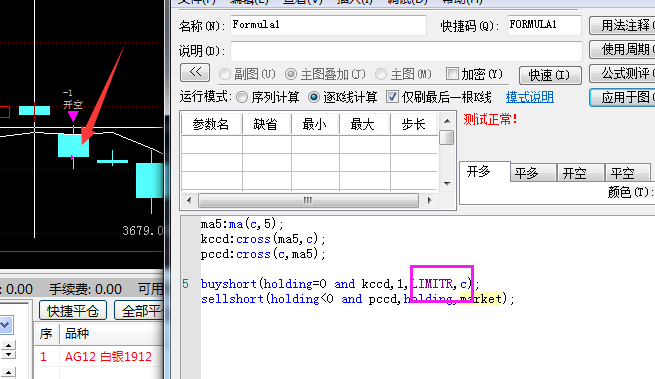Select 序列计算 run mode
The image size is (655, 379).
(242, 97)
